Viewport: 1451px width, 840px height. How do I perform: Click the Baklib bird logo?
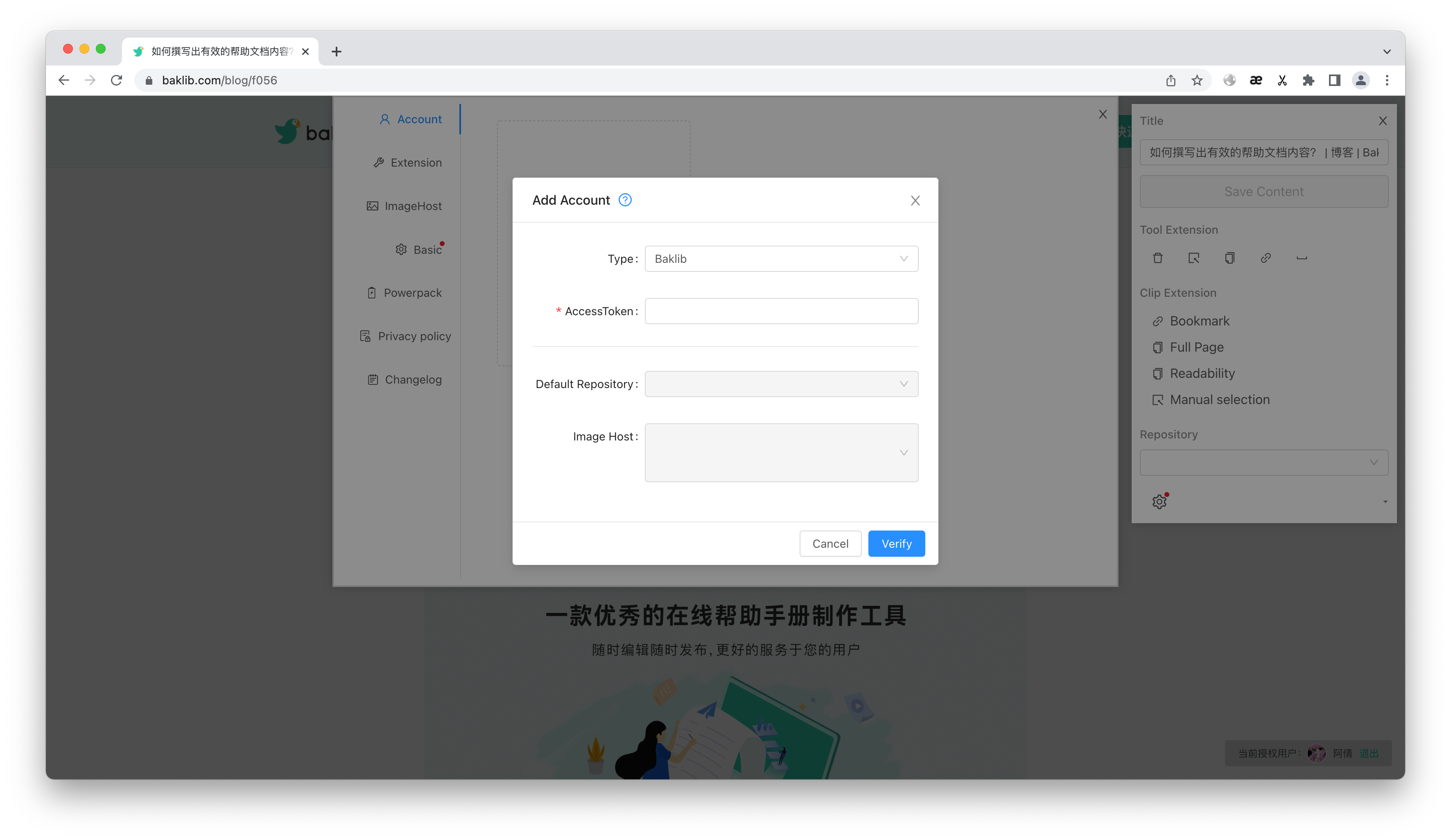pos(287,132)
